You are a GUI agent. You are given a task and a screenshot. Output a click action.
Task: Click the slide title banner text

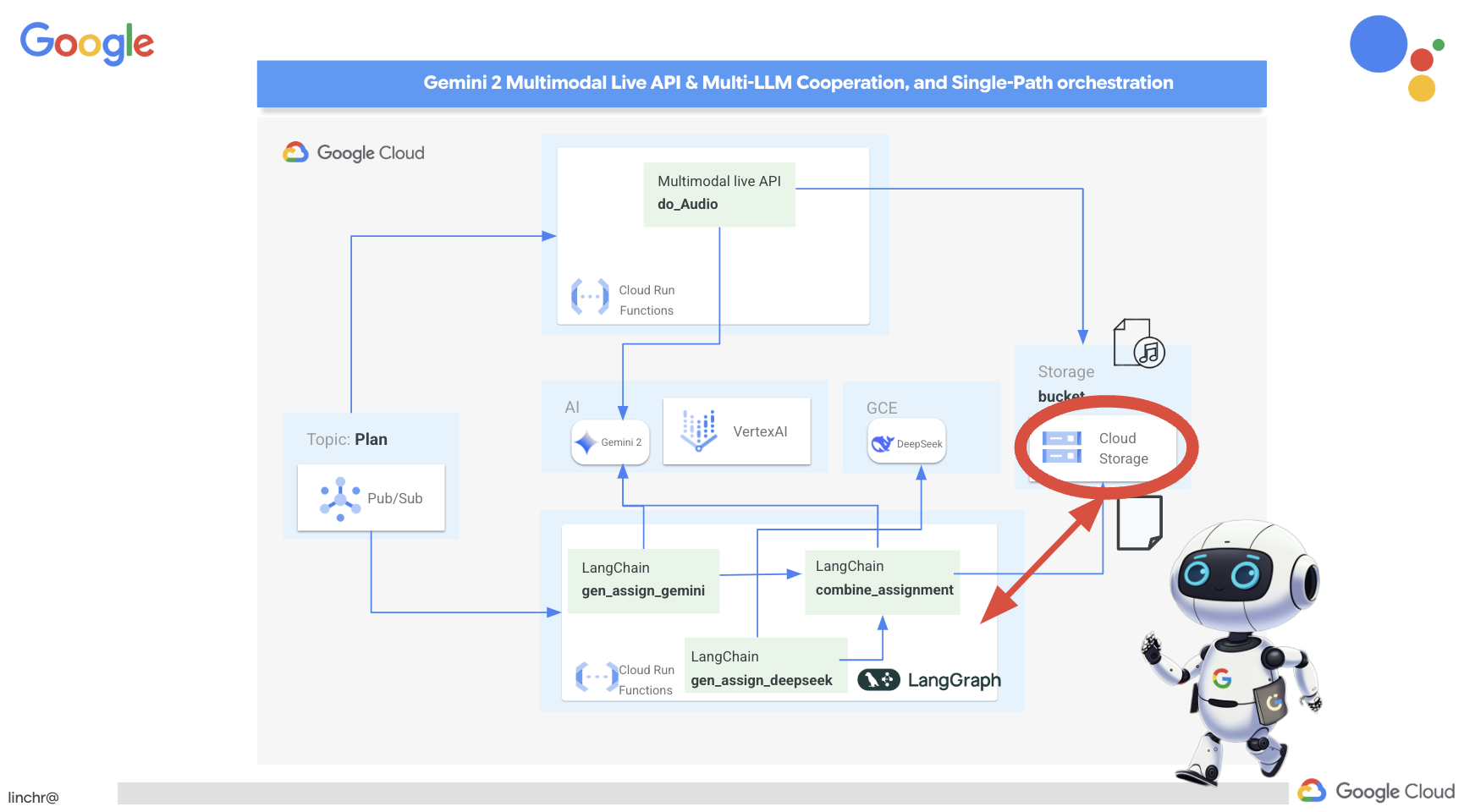point(798,83)
